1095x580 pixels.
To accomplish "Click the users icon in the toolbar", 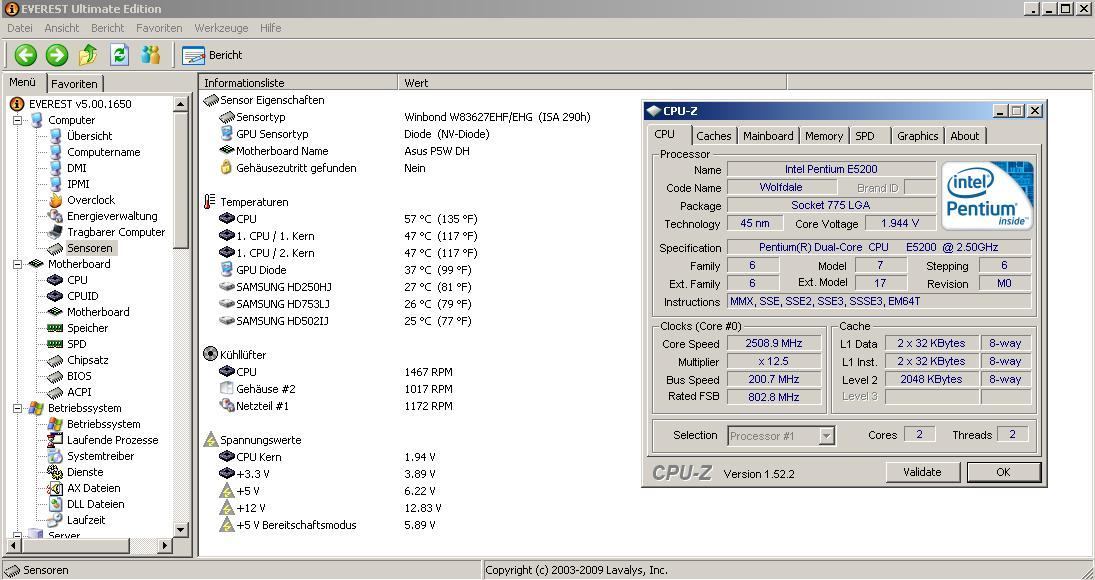I will 151,55.
